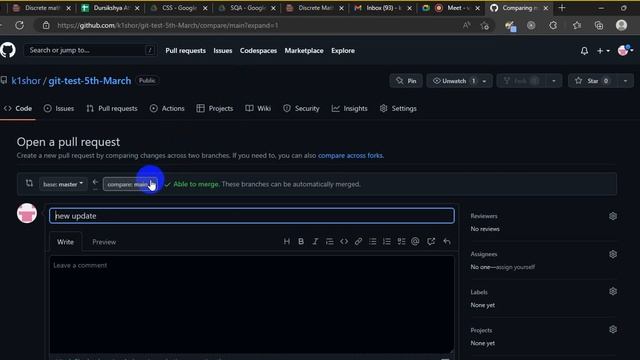Open the compare: main branch dropdown
640x360 pixels.
point(130,184)
